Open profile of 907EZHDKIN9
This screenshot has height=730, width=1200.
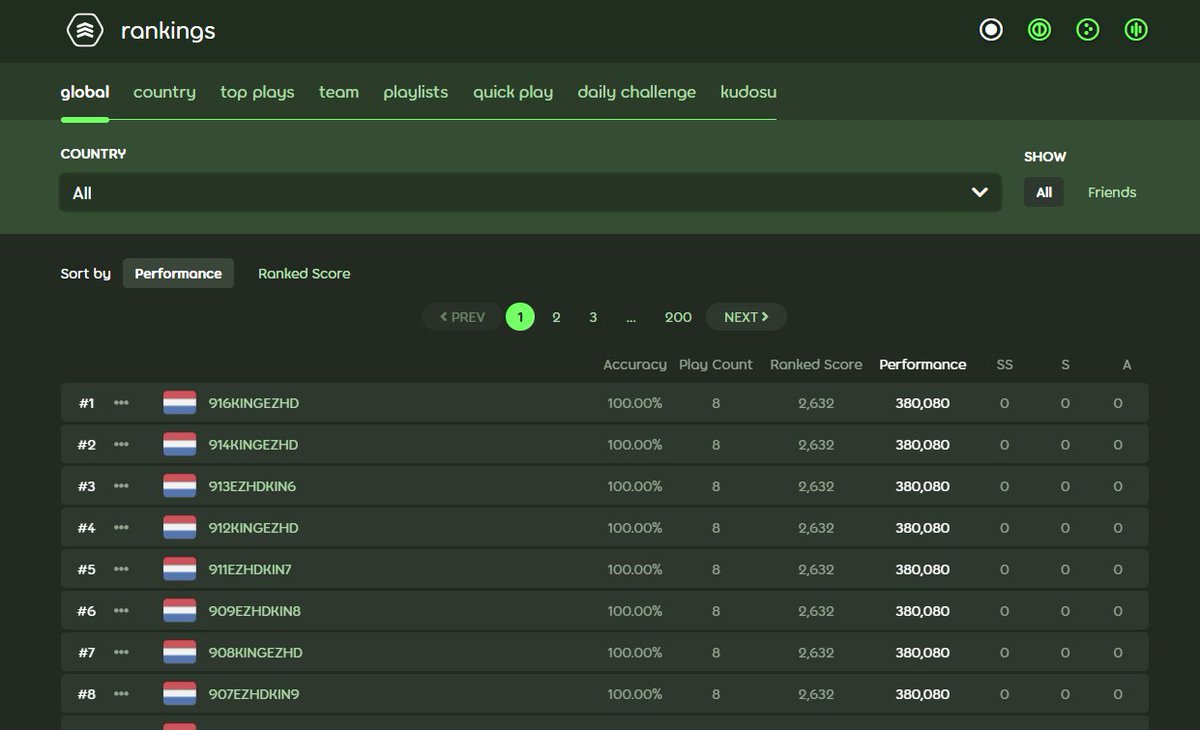coord(254,694)
